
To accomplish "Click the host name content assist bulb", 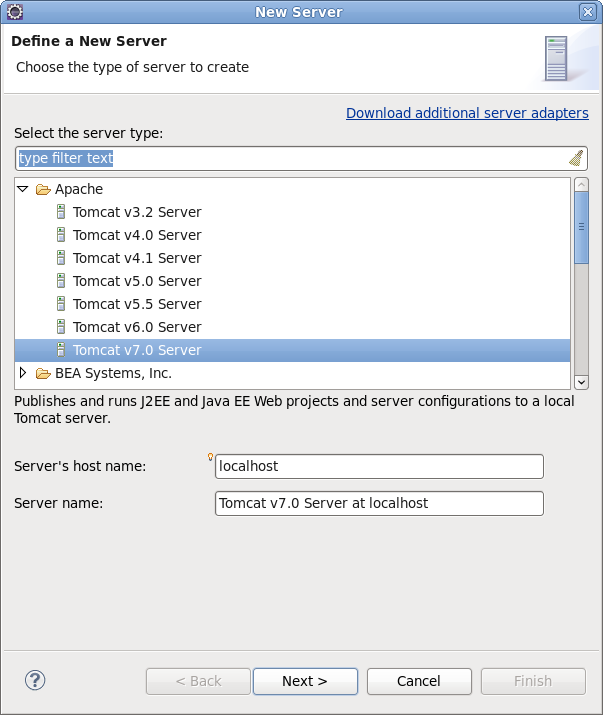I will pos(210,457).
